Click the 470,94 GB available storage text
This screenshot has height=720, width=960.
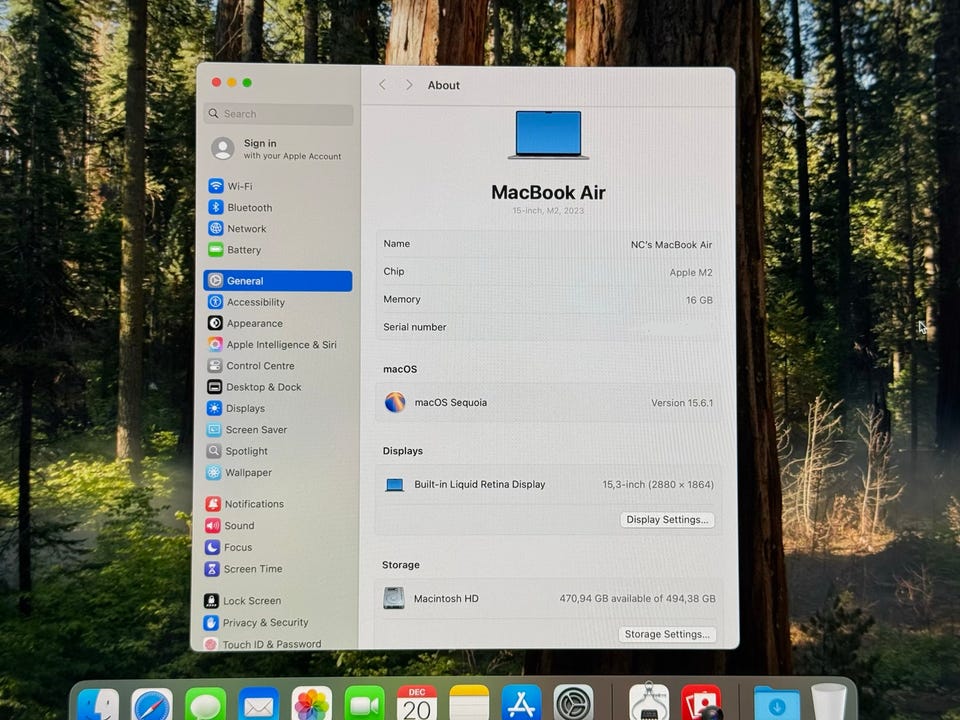coord(637,598)
